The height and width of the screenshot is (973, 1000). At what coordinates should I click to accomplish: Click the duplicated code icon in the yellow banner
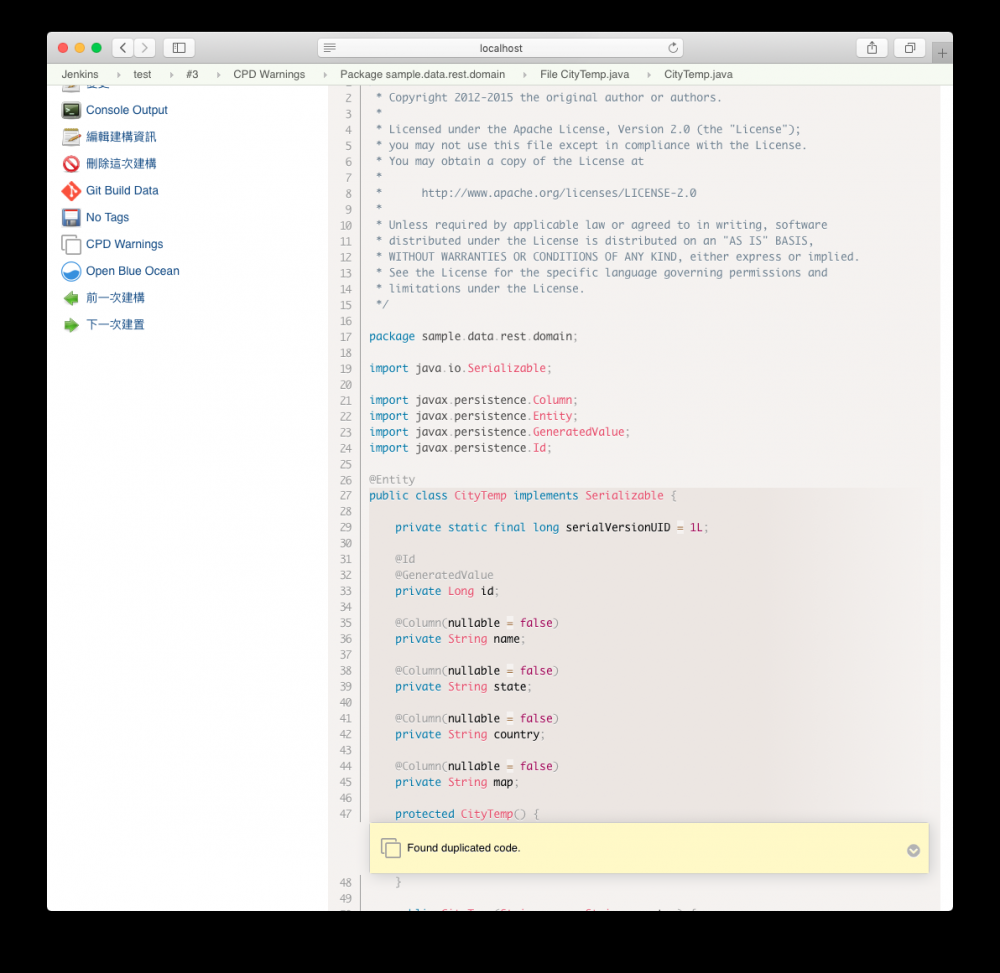(391, 847)
